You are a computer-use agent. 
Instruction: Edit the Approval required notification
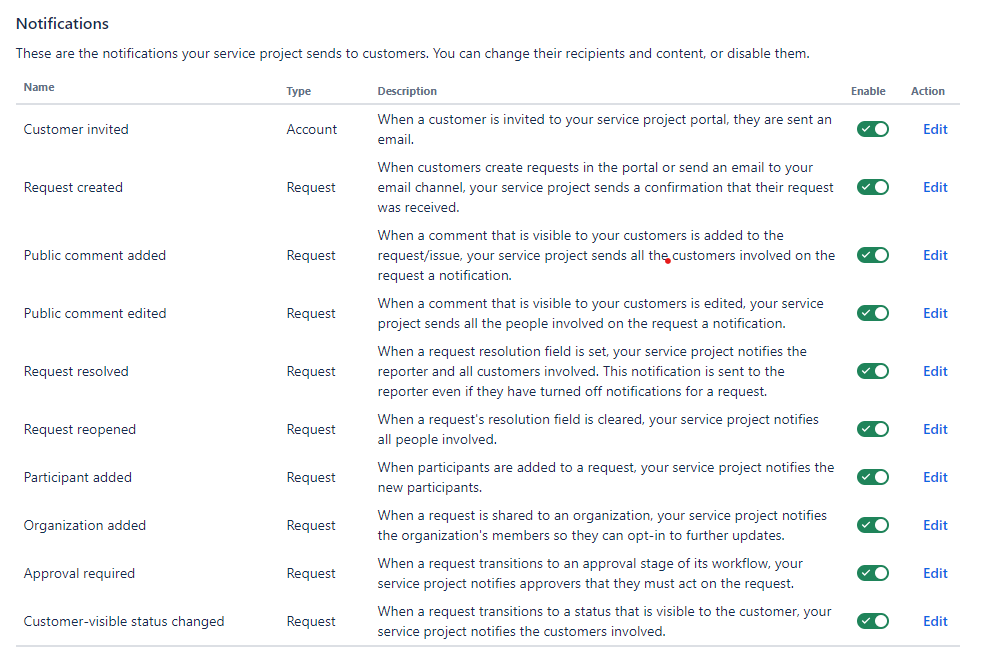[935, 573]
